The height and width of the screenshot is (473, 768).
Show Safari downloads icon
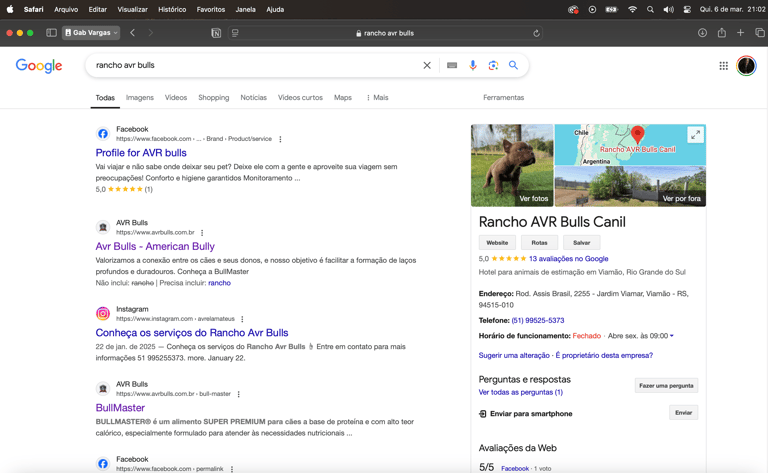(702, 33)
